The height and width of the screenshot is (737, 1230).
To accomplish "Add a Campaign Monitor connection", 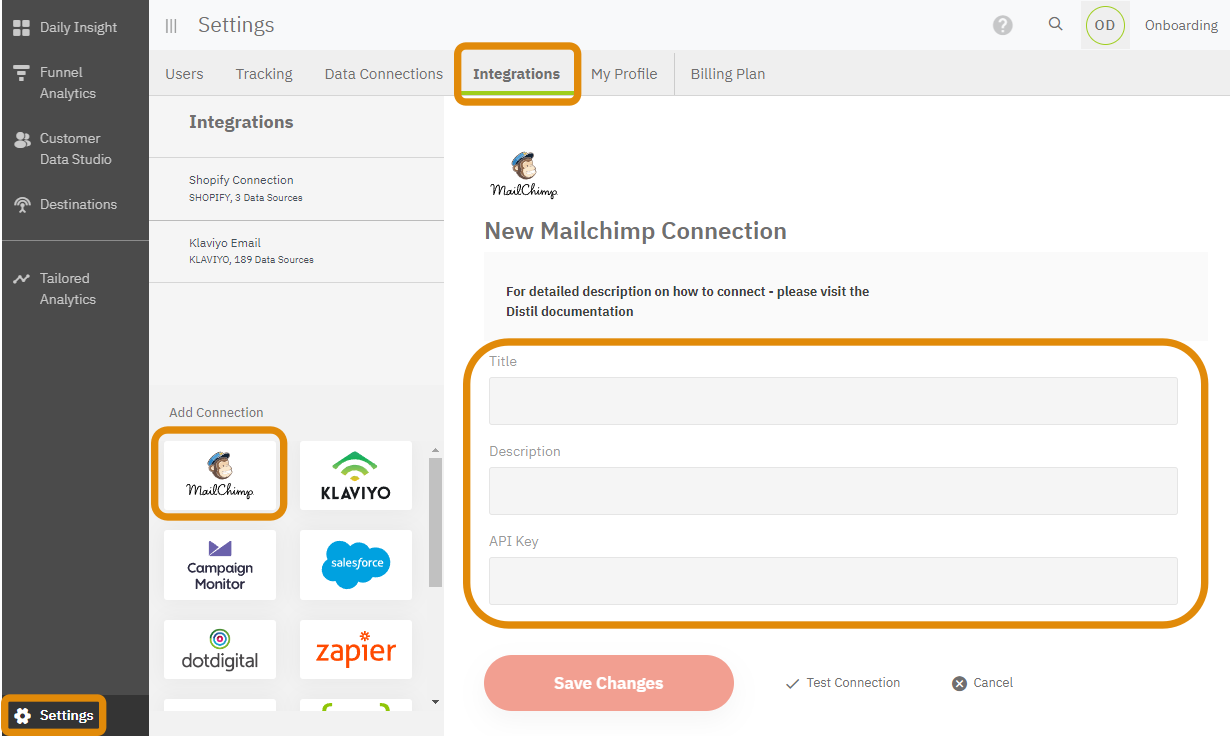I will pyautogui.click(x=220, y=565).
